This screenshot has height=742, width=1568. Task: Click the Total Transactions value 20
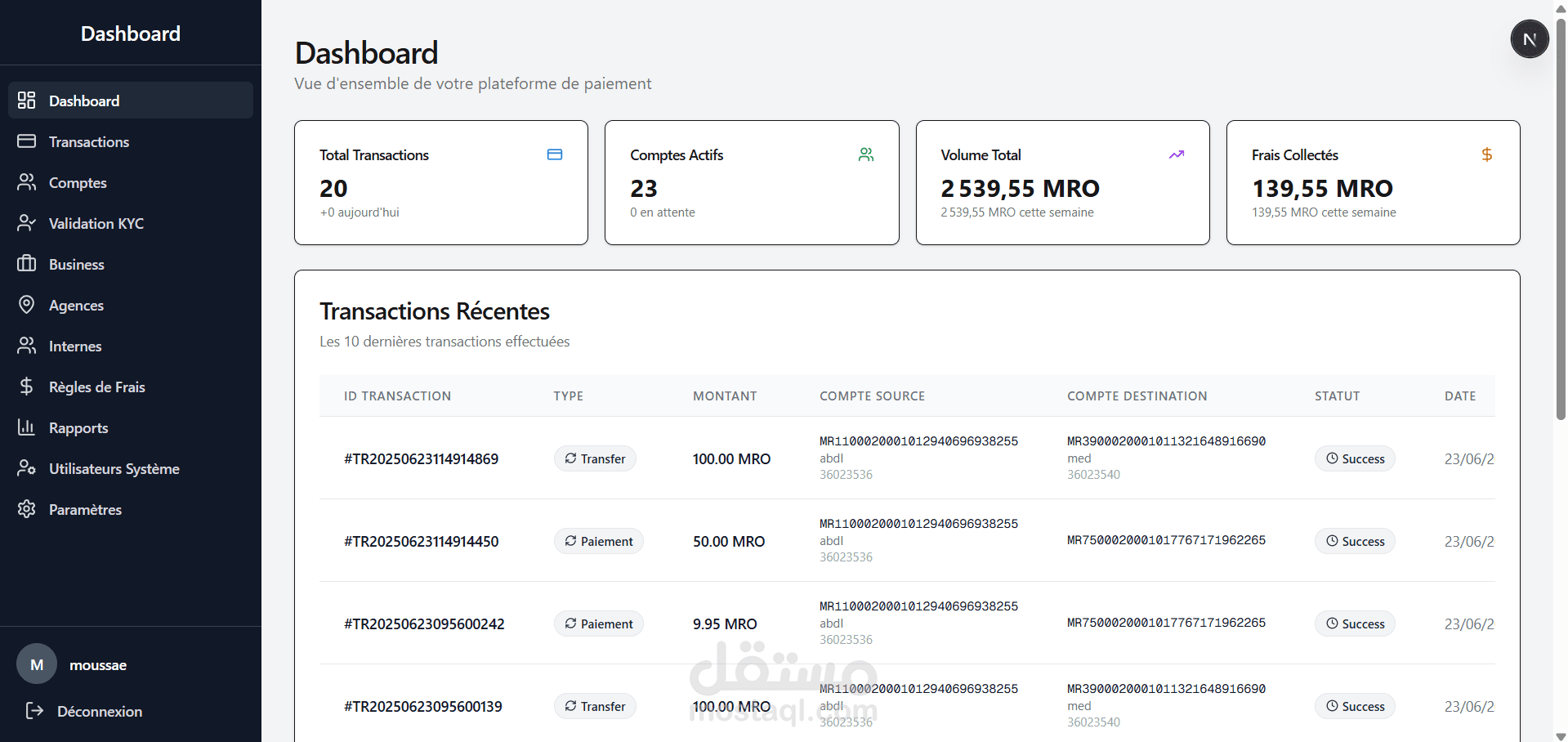[333, 188]
